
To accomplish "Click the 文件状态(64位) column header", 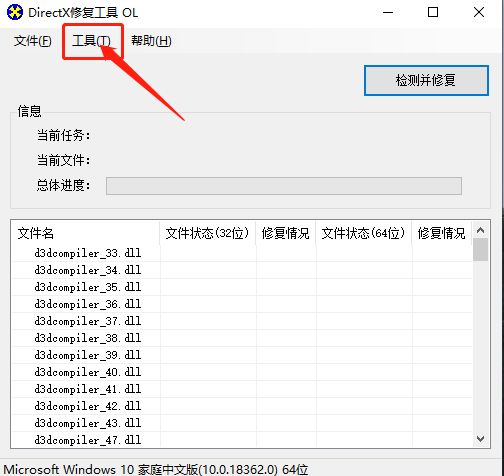I will (364, 233).
